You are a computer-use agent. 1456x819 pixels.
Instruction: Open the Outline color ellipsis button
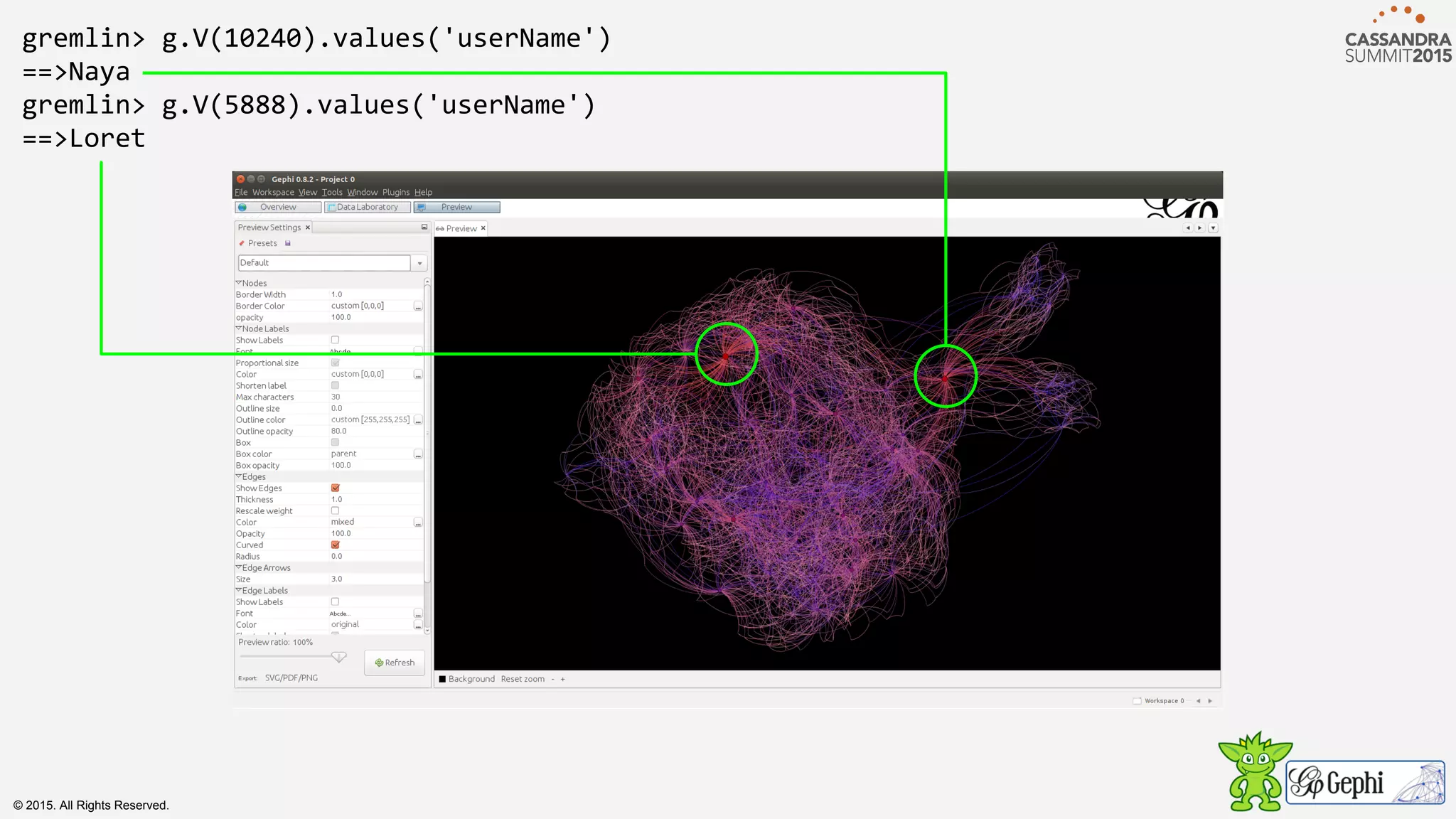tap(418, 420)
